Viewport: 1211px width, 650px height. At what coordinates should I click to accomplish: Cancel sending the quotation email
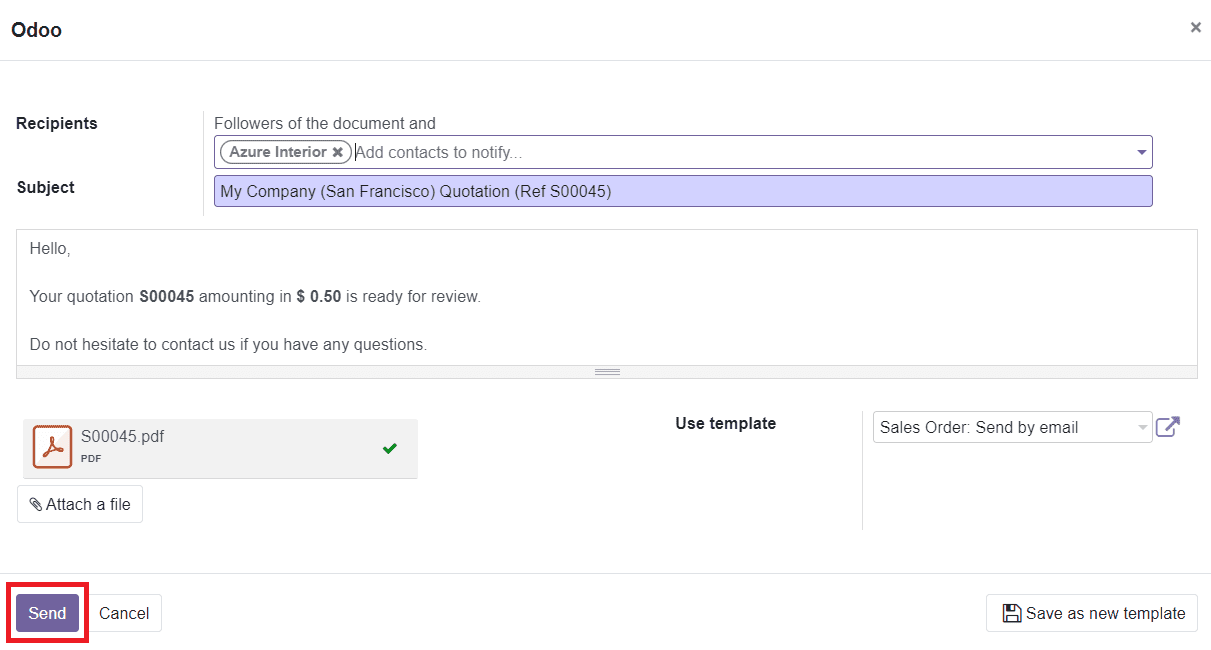coord(124,613)
